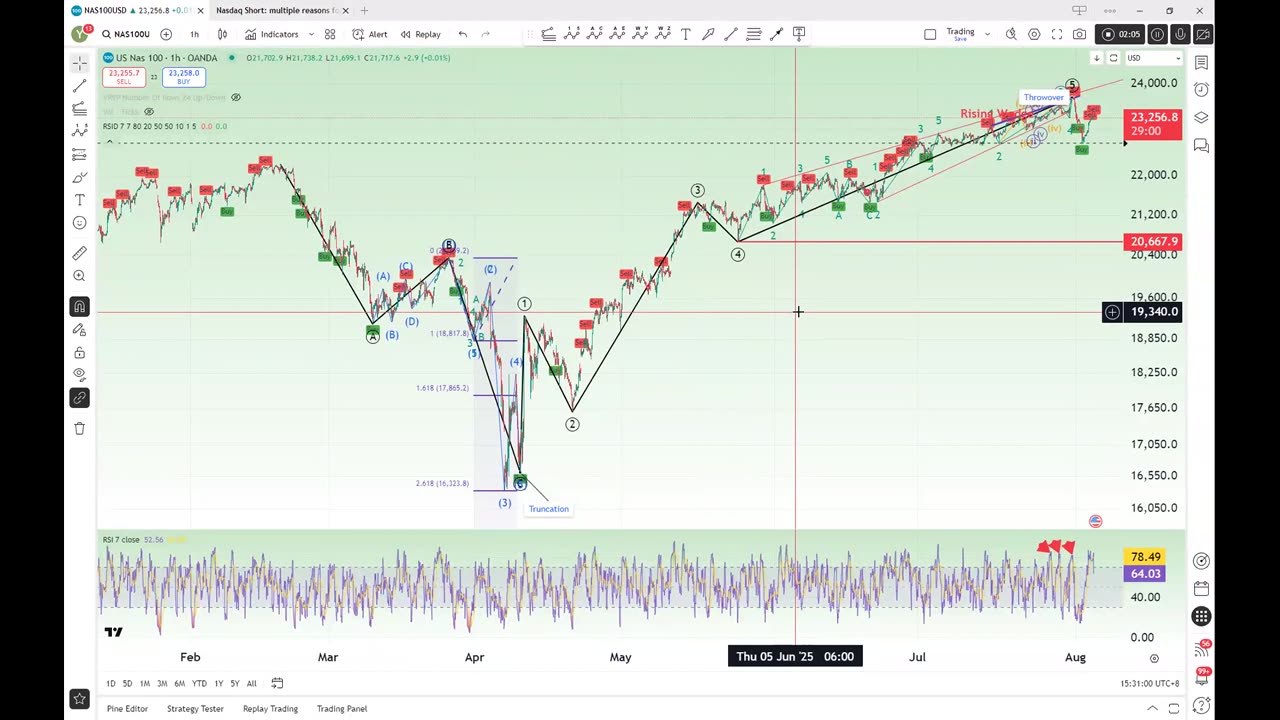Open the Trading Panel tab
Viewport: 1280px width, 720px height.
342,709
